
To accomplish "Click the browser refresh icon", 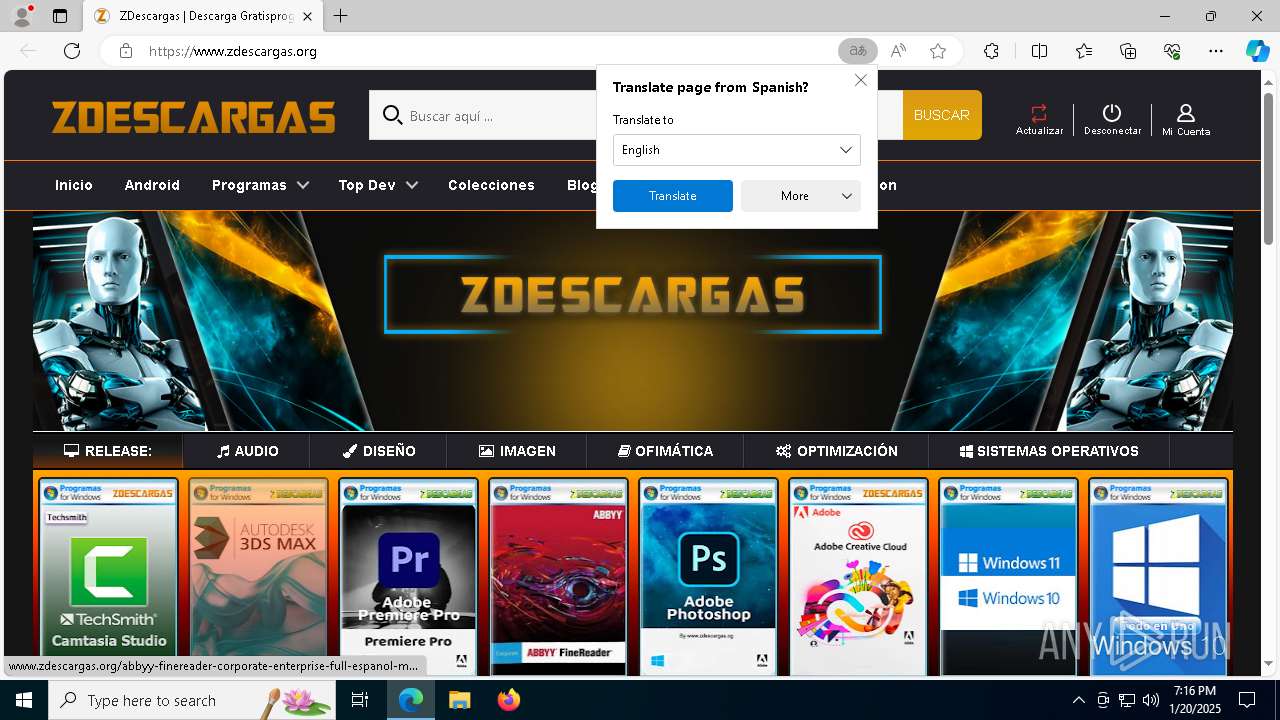I will click(x=72, y=51).
